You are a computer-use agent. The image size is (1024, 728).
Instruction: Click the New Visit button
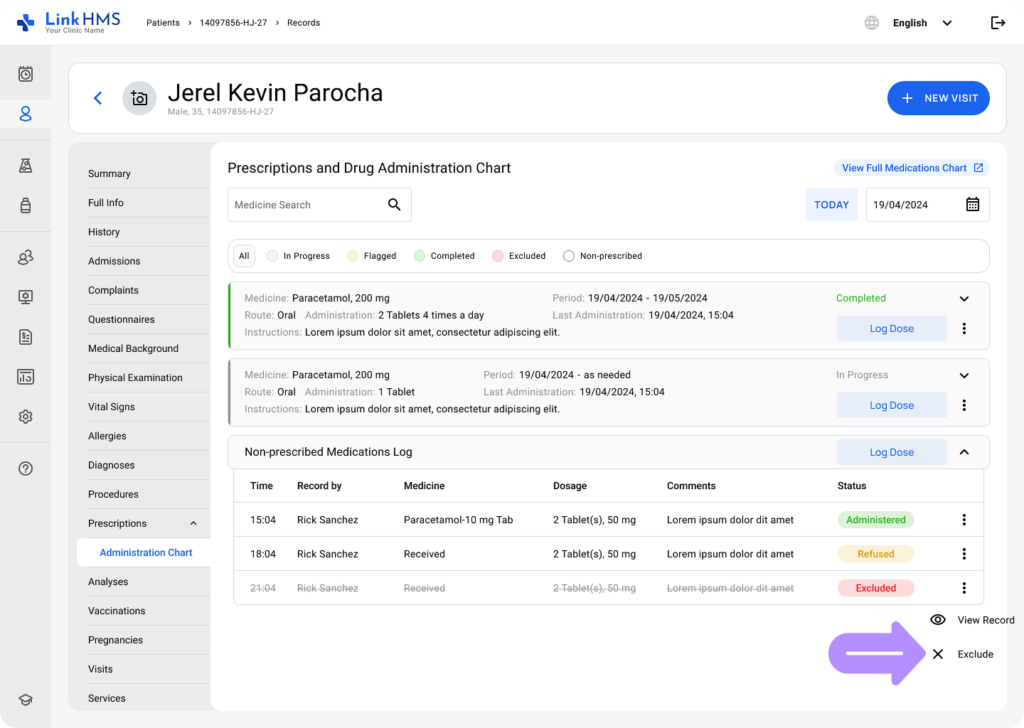click(x=938, y=98)
